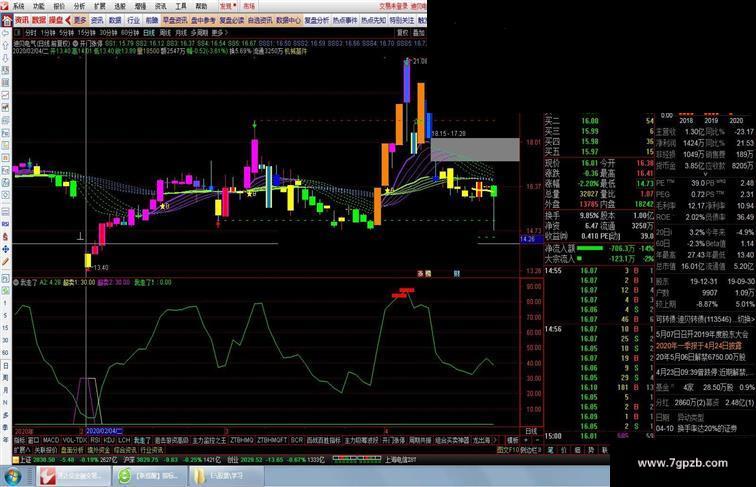Click the 图文F10 button

pos(508,450)
